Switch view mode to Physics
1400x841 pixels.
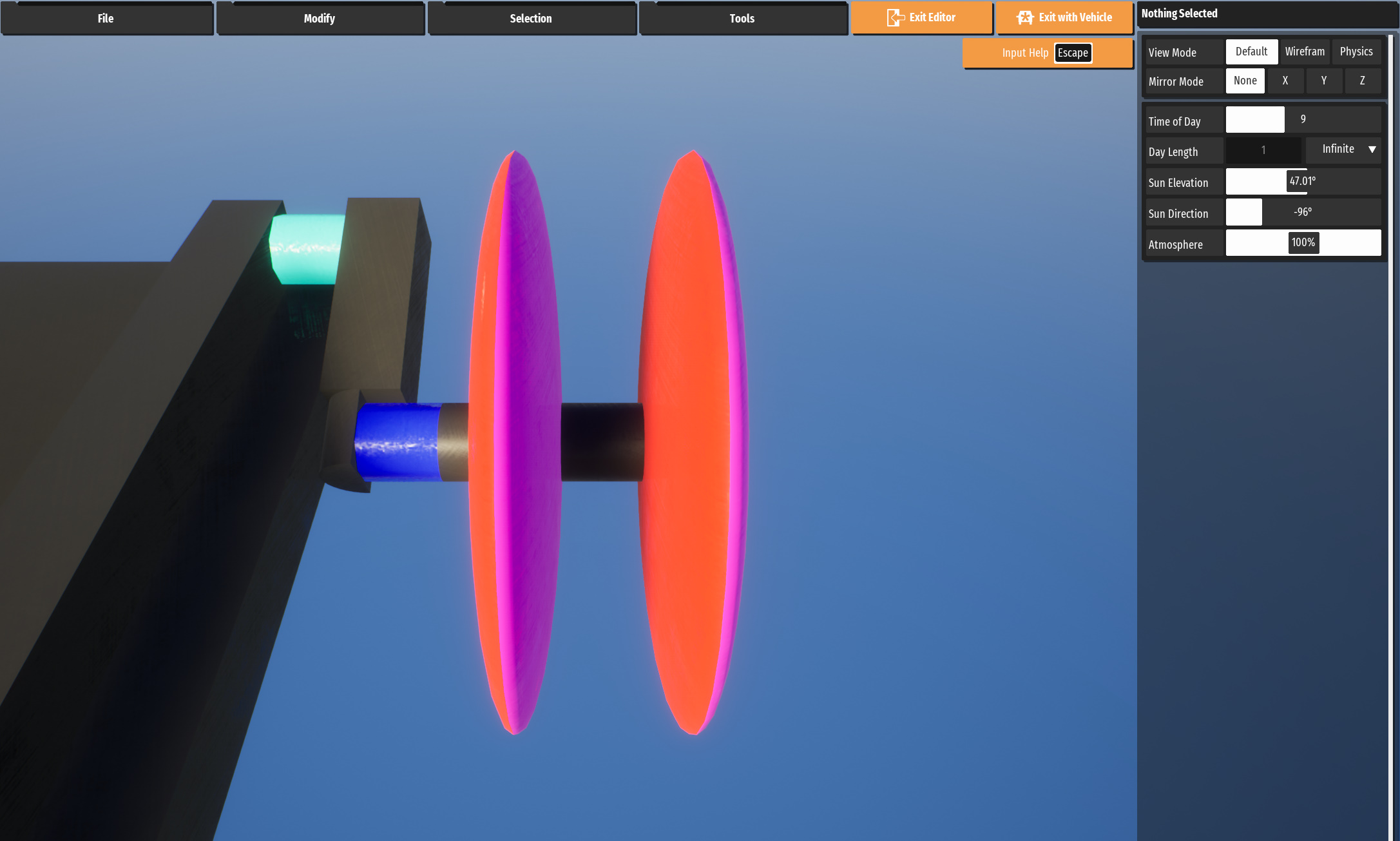tap(1356, 52)
